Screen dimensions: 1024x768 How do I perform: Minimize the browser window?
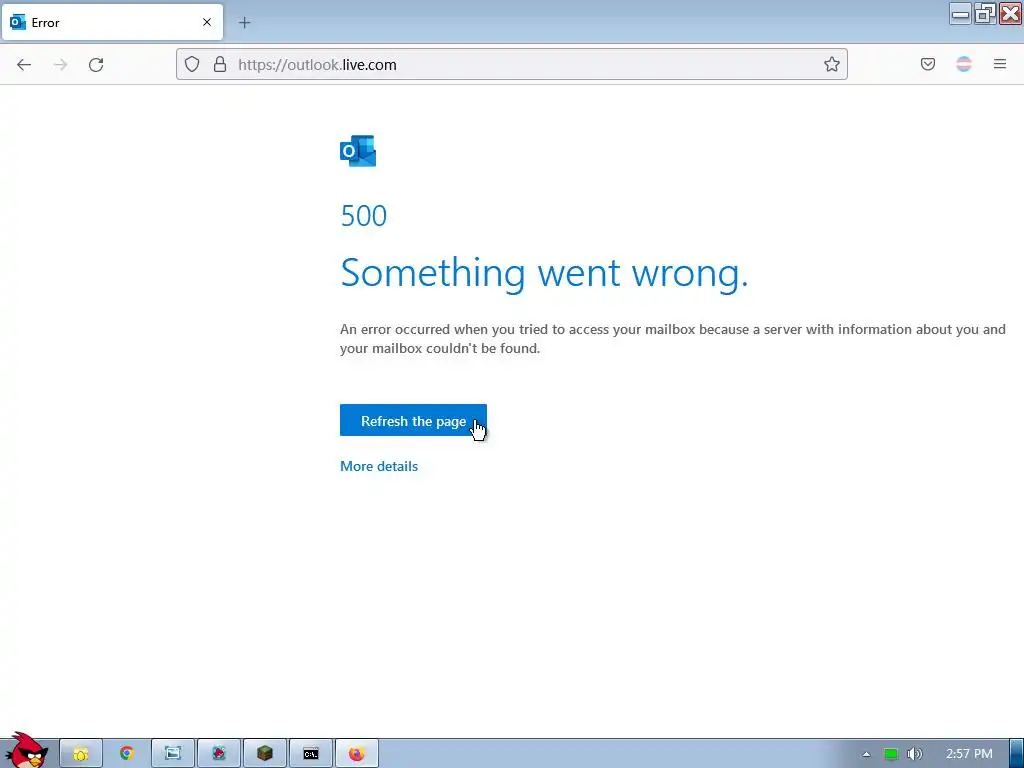coord(961,14)
